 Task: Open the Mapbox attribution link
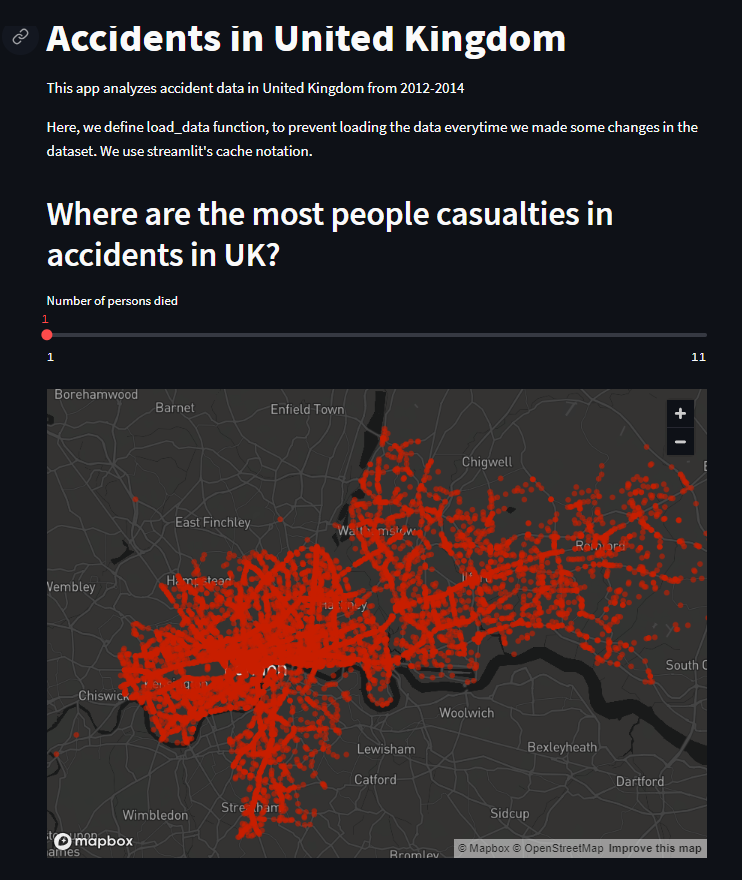point(483,848)
